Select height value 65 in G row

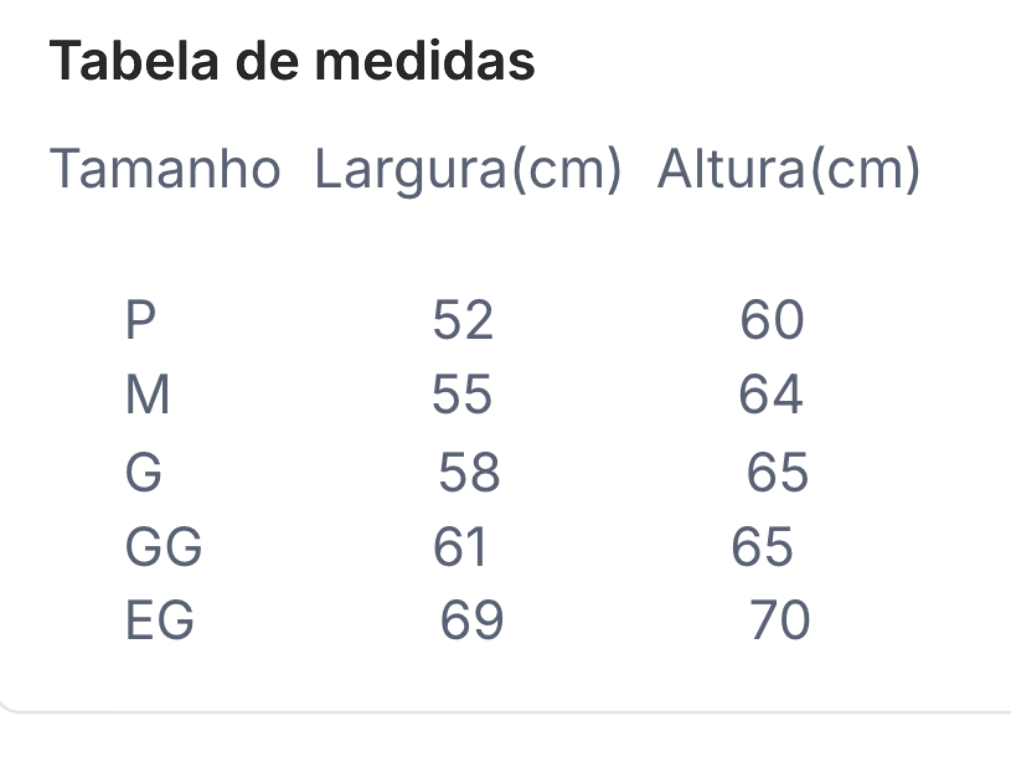pyautogui.click(x=777, y=472)
